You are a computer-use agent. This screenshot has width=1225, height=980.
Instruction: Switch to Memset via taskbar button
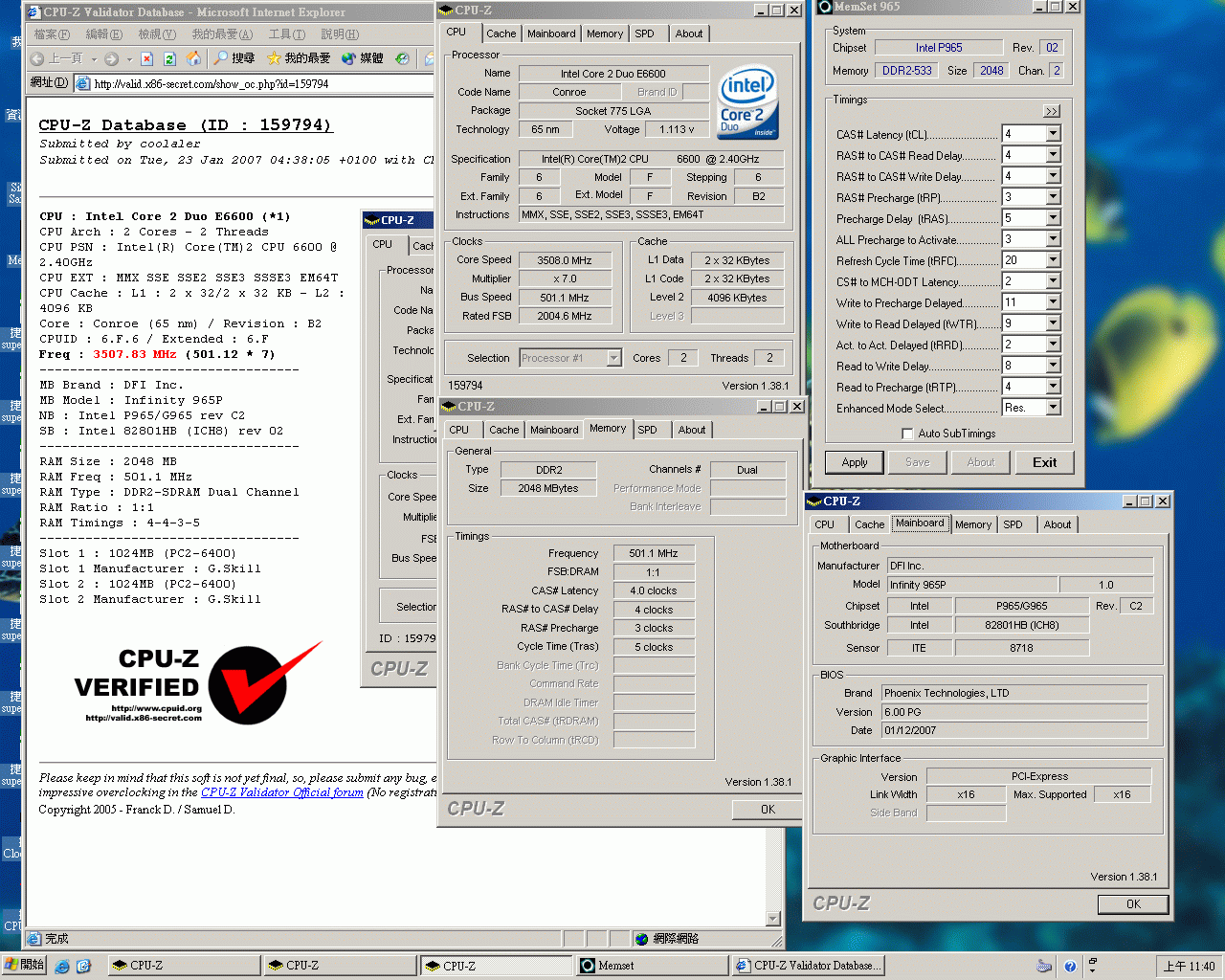653,965
